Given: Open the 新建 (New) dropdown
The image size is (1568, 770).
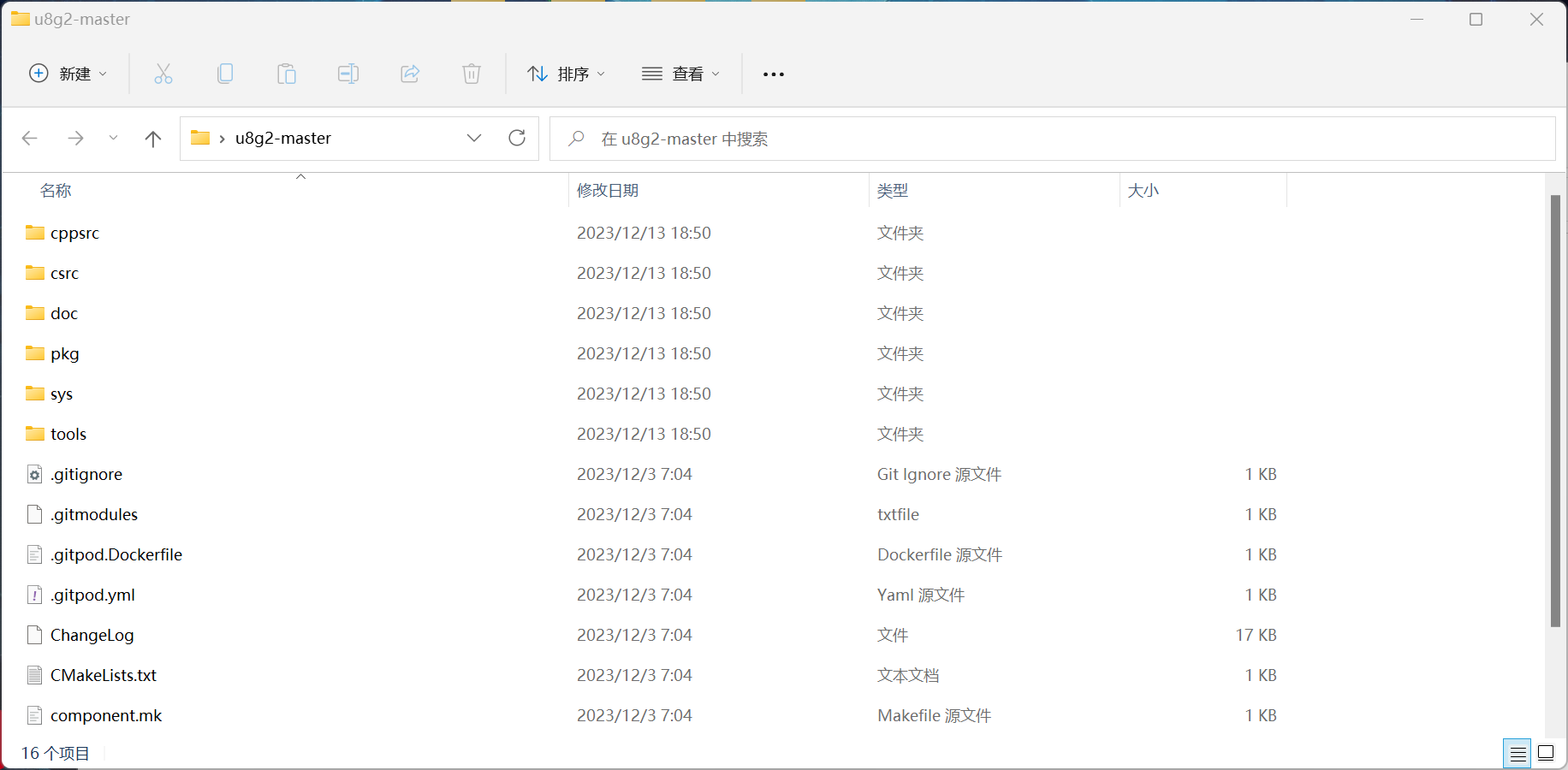Looking at the screenshot, I should pyautogui.click(x=68, y=74).
